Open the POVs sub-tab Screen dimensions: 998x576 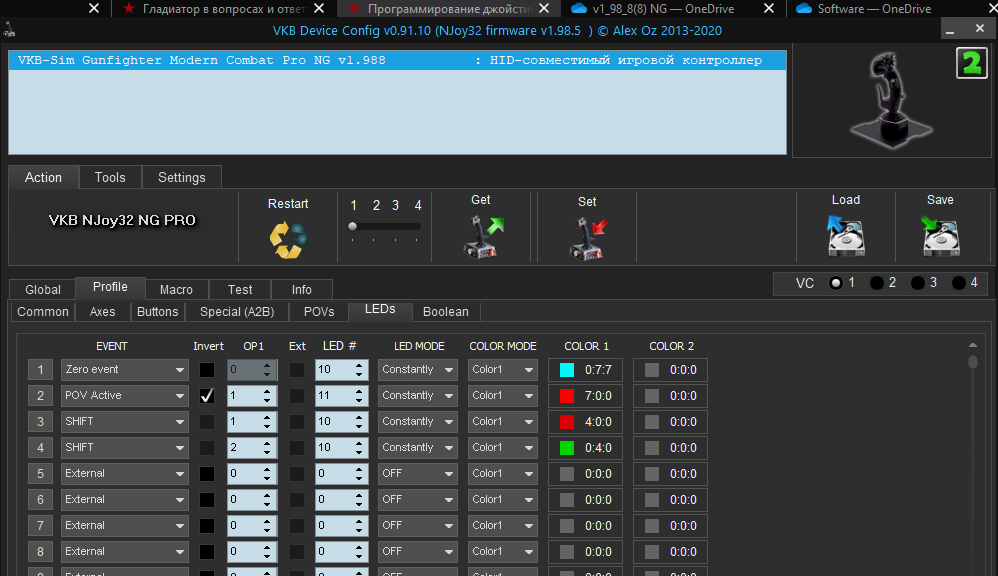pyautogui.click(x=319, y=312)
